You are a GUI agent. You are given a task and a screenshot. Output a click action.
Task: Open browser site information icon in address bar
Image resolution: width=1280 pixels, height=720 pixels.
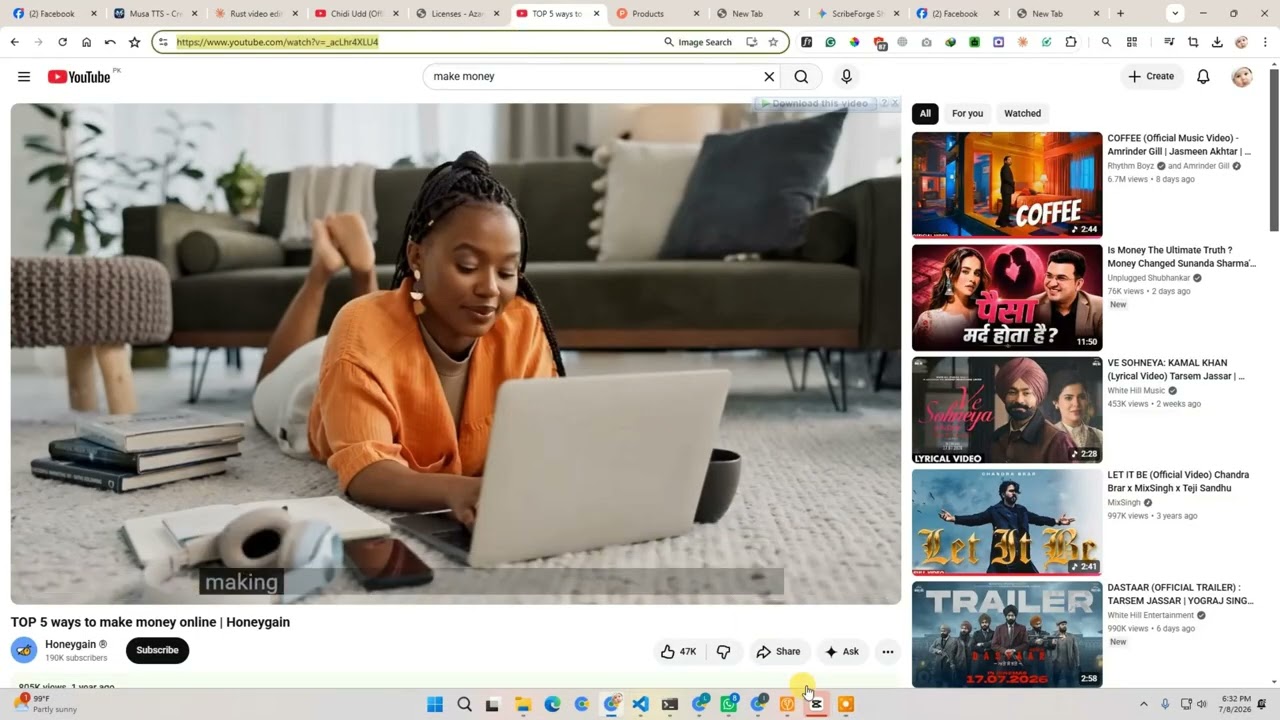[163, 42]
